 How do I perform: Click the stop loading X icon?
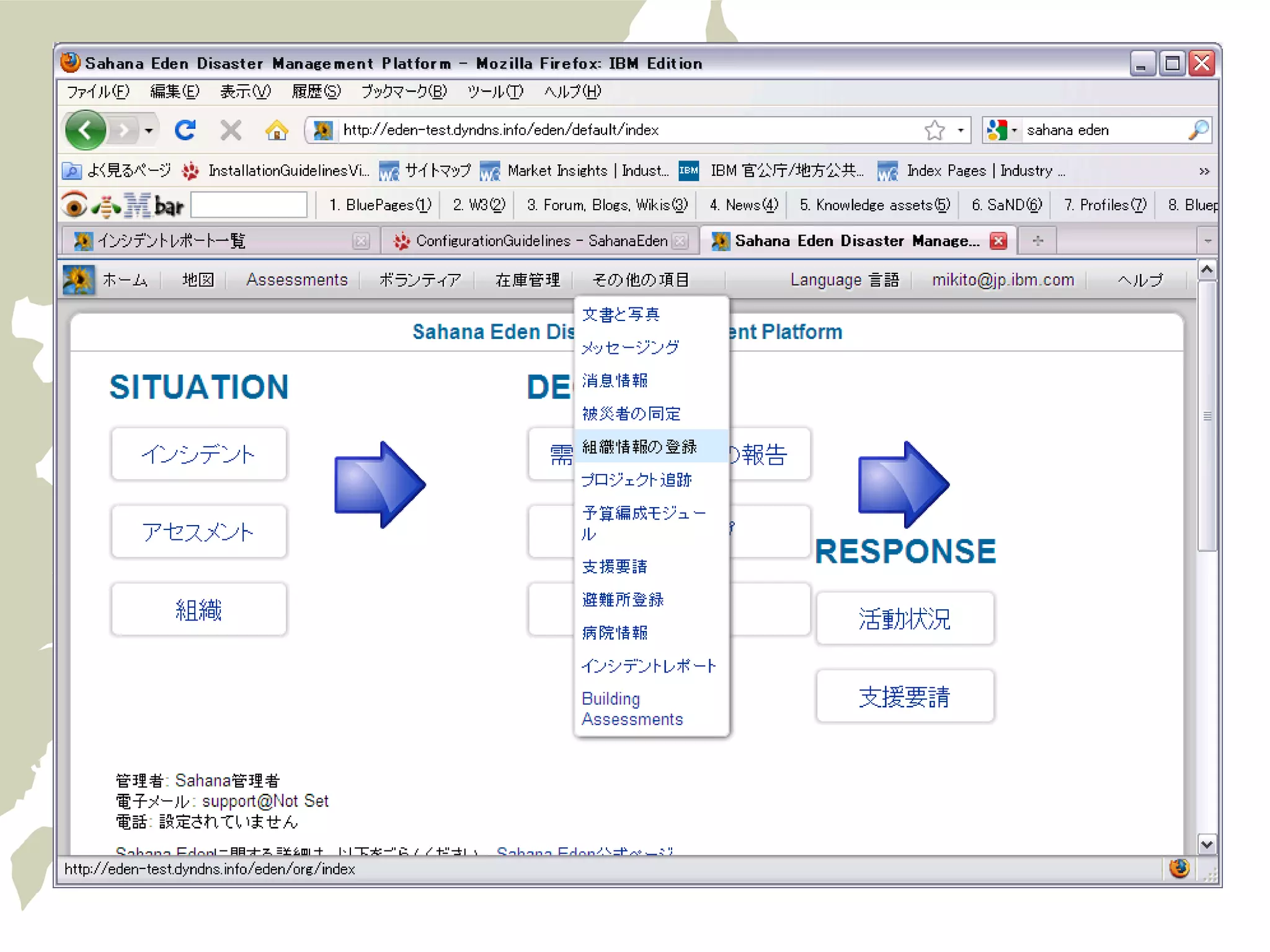(x=231, y=130)
